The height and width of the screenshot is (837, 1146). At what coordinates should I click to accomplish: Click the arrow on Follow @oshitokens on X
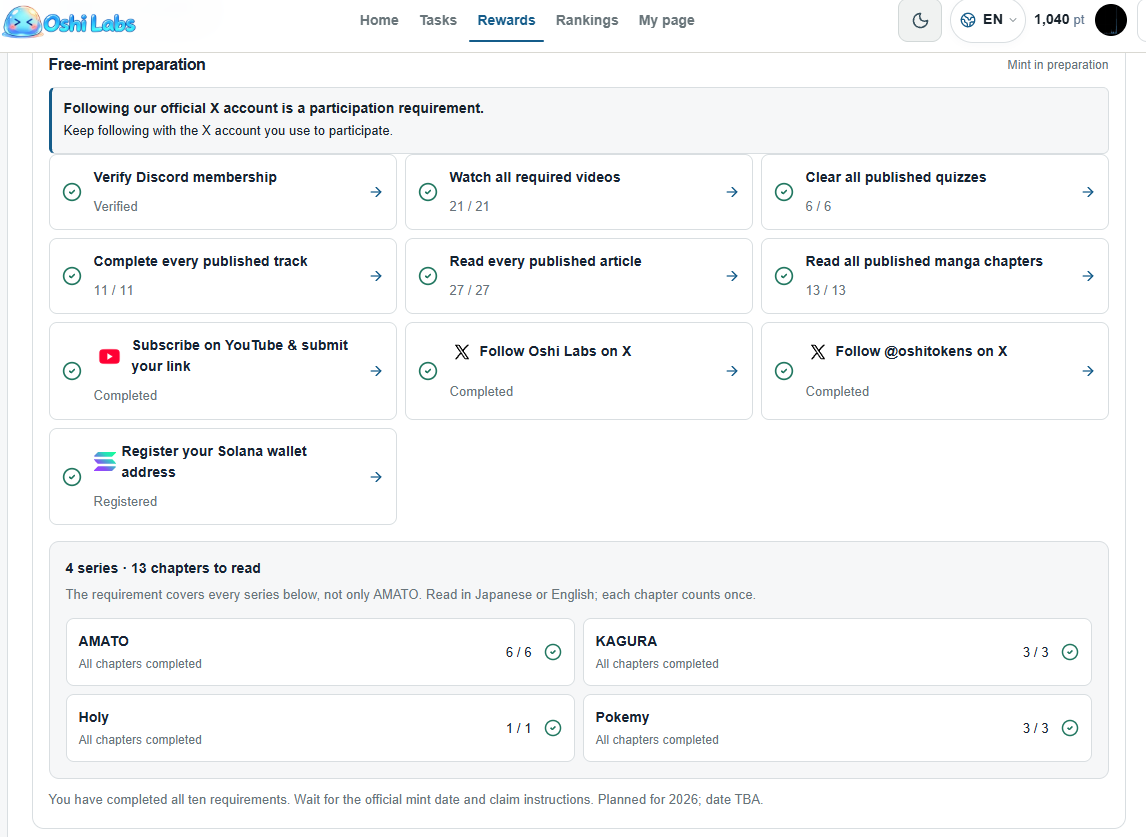pyautogui.click(x=1088, y=371)
